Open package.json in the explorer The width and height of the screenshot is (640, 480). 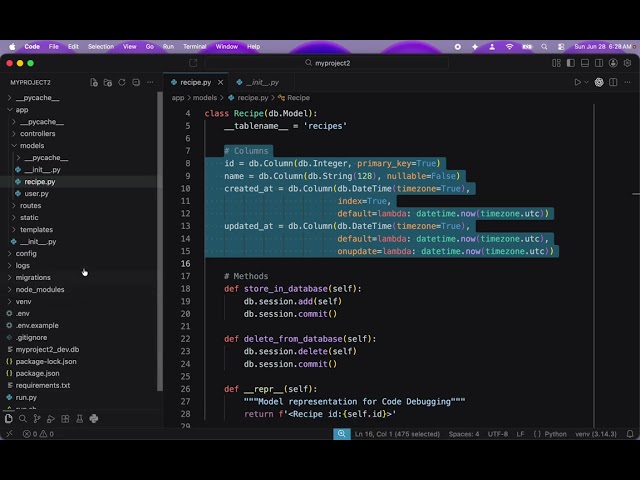pos(38,373)
